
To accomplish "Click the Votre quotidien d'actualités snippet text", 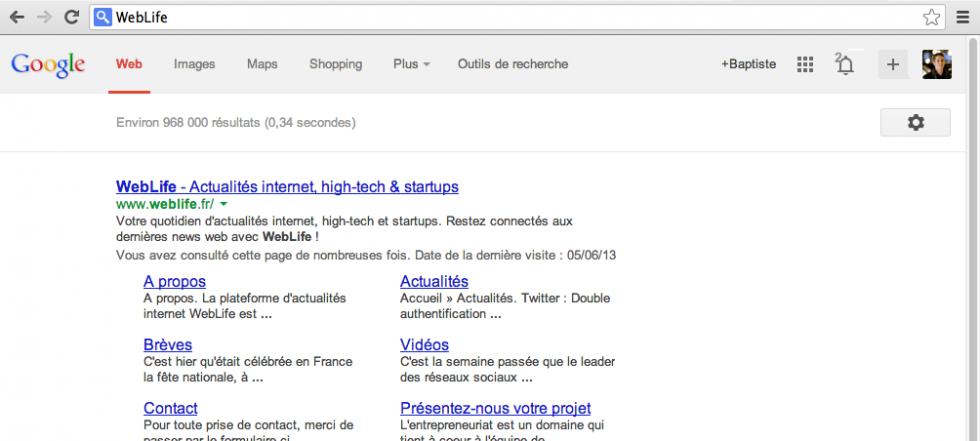I will pos(344,229).
